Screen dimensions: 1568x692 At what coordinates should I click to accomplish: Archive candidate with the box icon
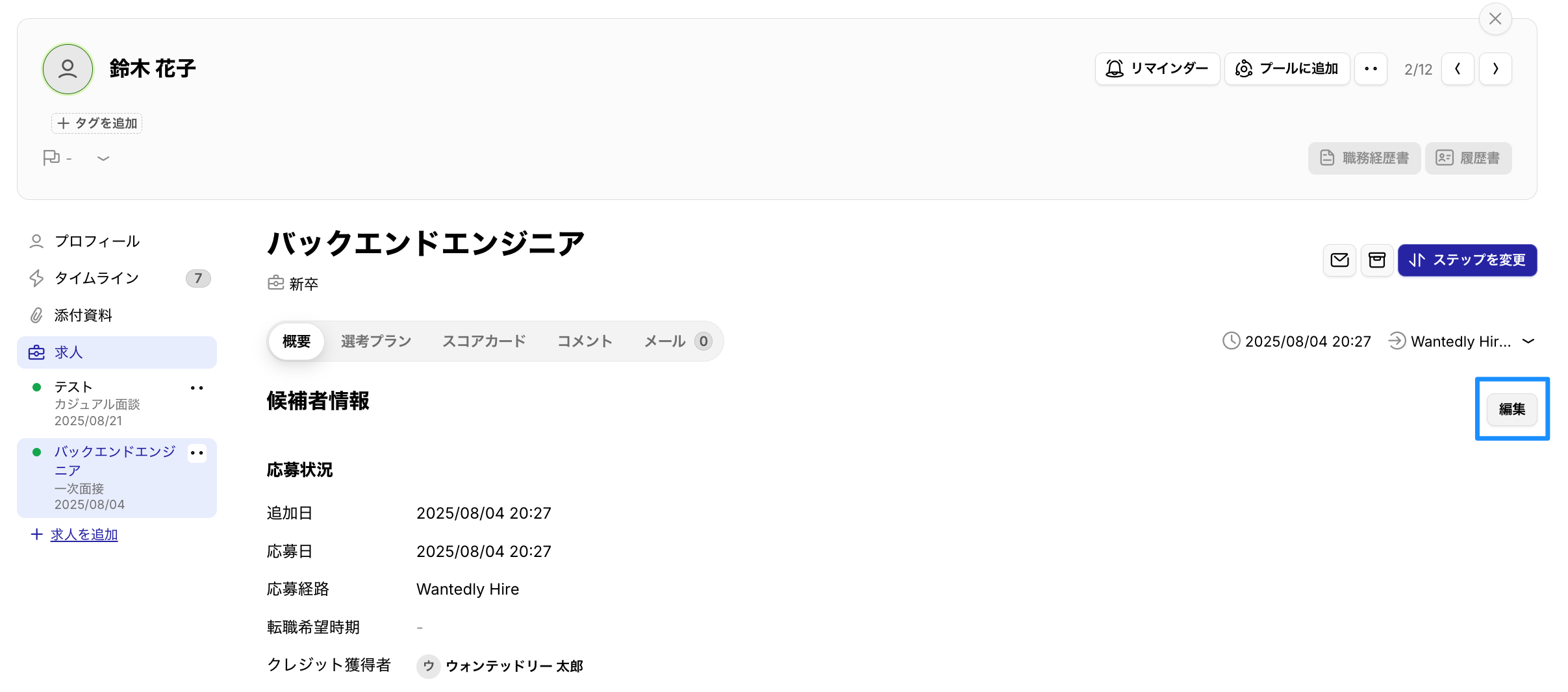(x=1377, y=260)
